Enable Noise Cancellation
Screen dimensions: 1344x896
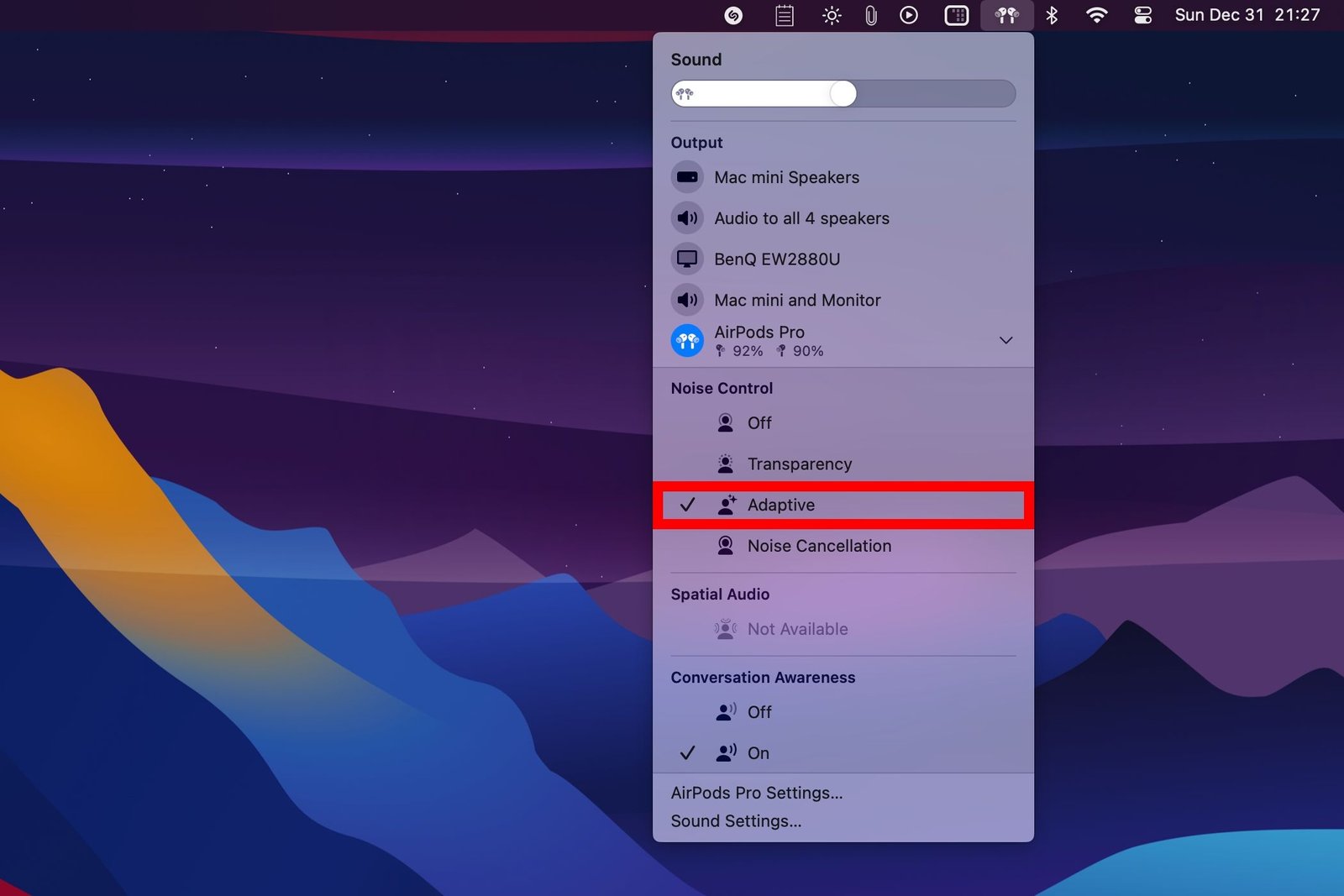click(x=819, y=546)
